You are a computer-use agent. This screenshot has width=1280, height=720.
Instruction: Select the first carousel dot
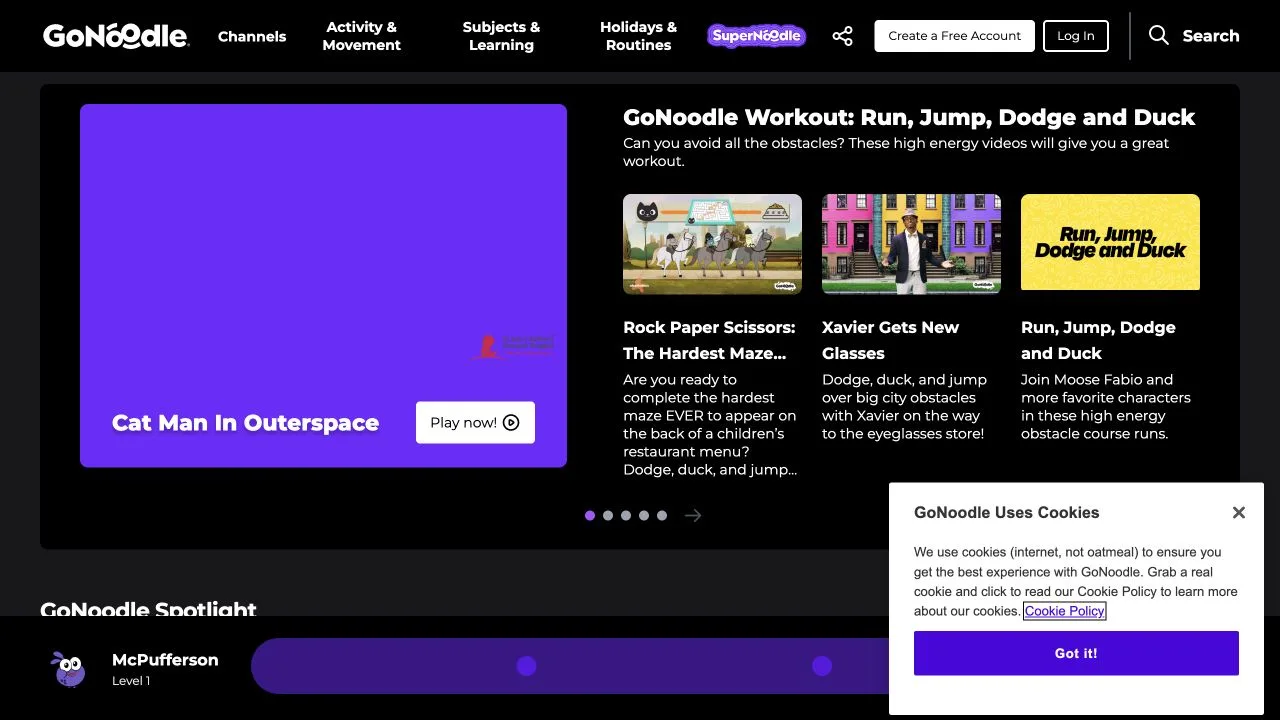[590, 516]
